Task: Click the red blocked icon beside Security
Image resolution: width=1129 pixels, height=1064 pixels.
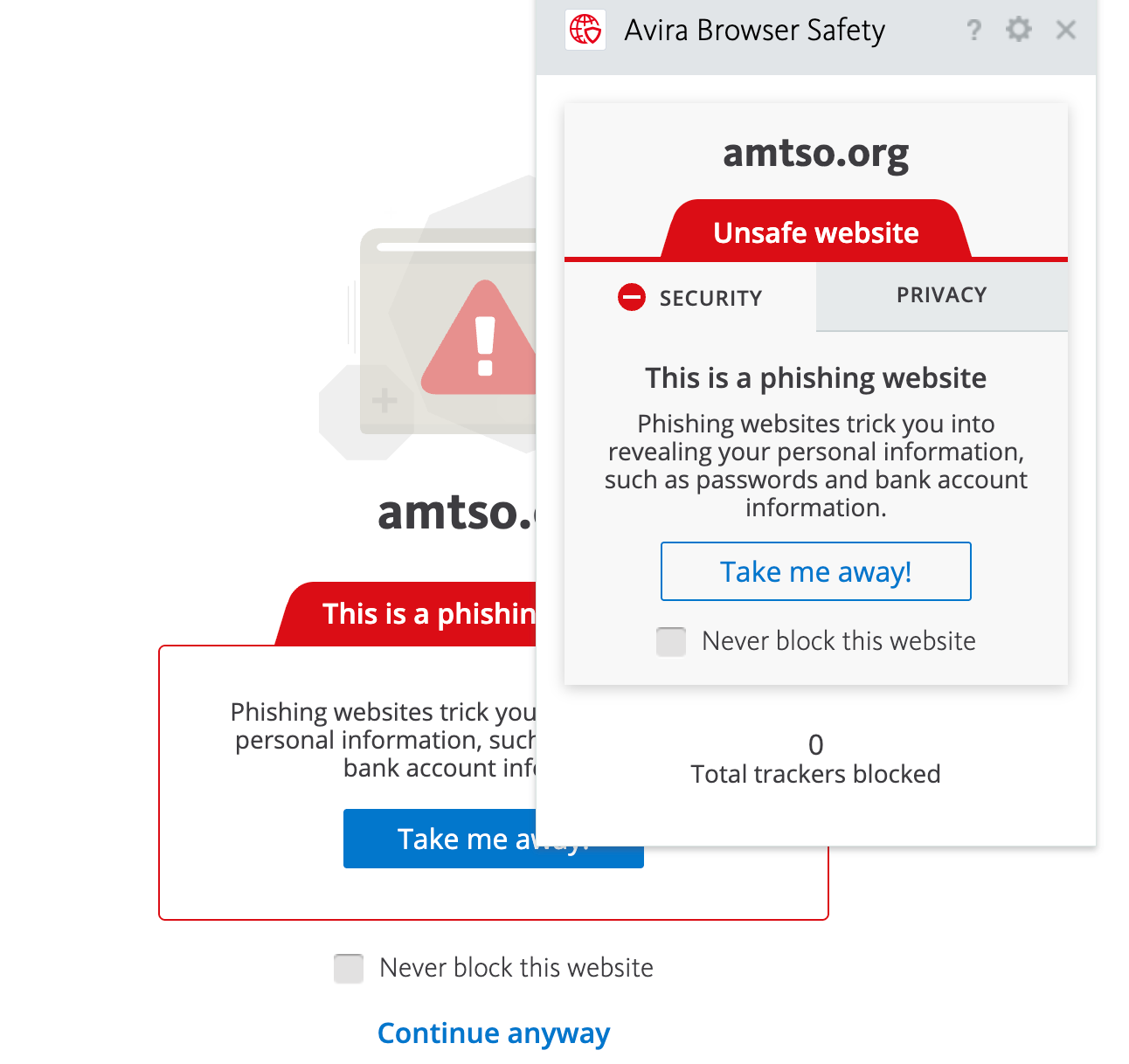Action: (x=631, y=297)
